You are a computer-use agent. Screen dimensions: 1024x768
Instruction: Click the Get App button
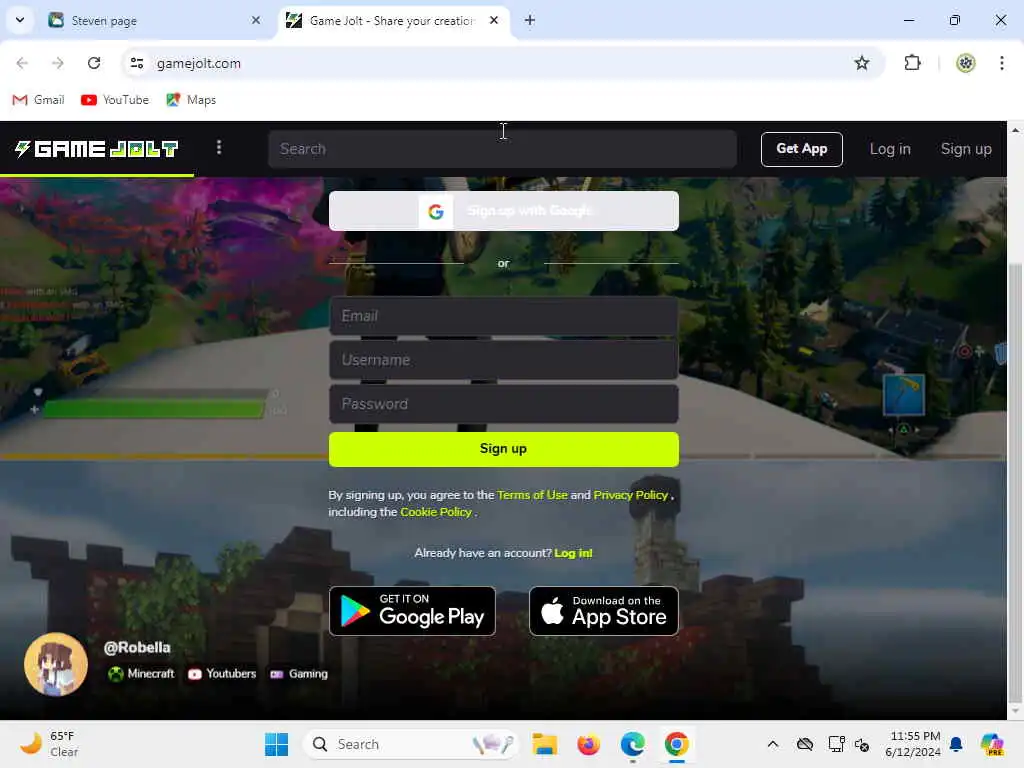801,149
